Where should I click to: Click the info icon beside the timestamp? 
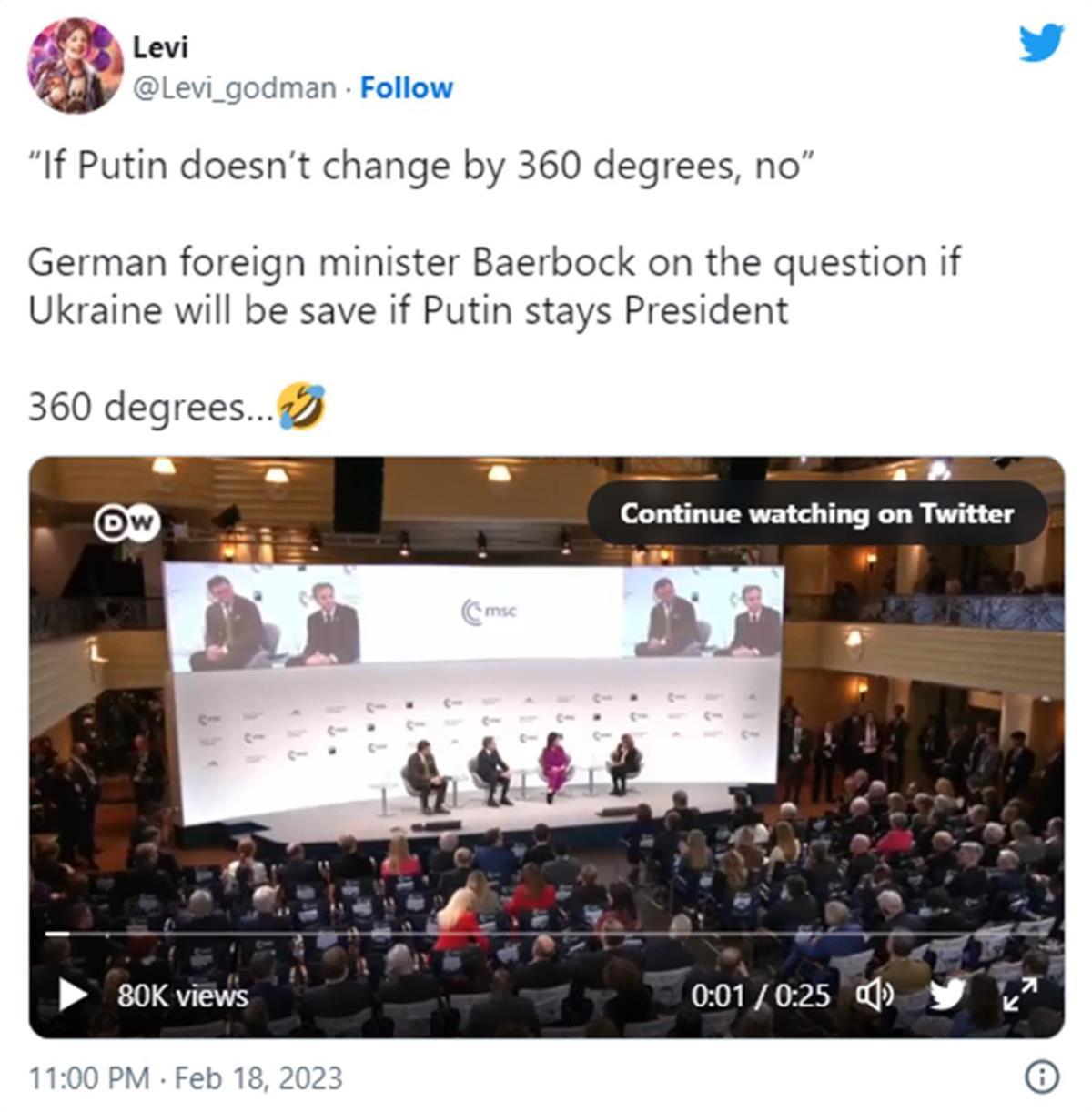pos(1042,1078)
